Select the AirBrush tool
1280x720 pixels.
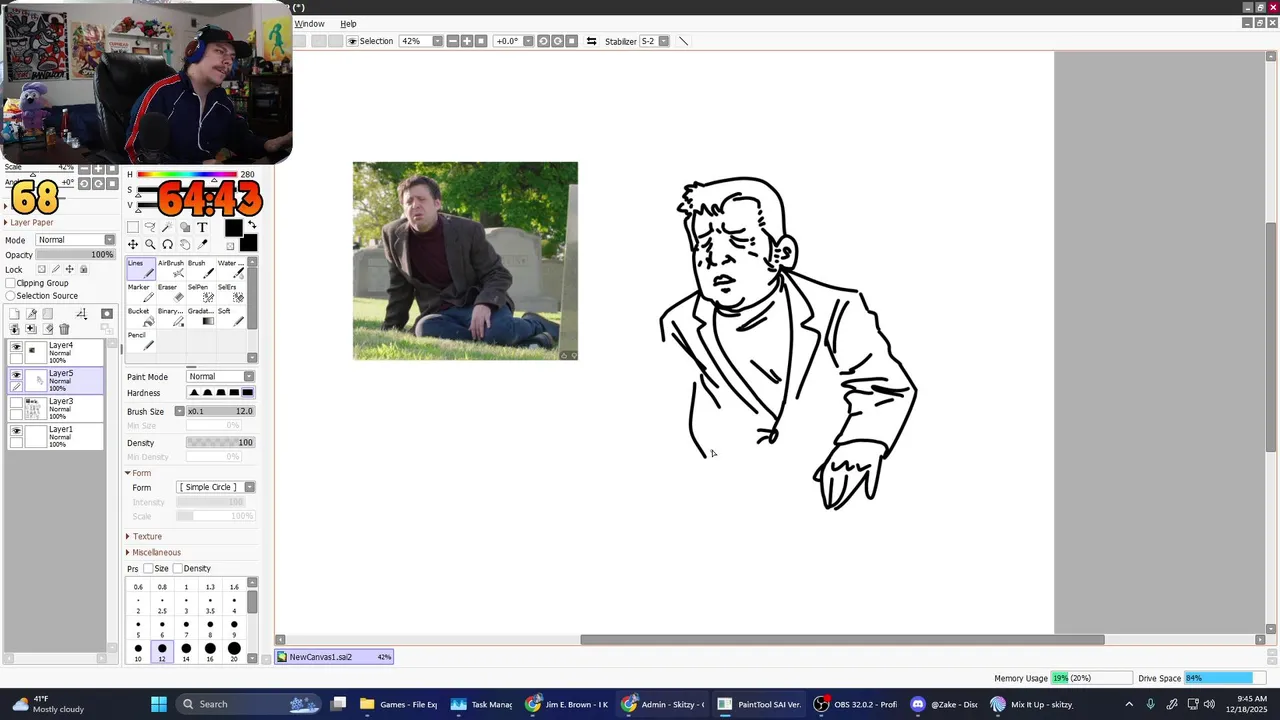[171, 269]
